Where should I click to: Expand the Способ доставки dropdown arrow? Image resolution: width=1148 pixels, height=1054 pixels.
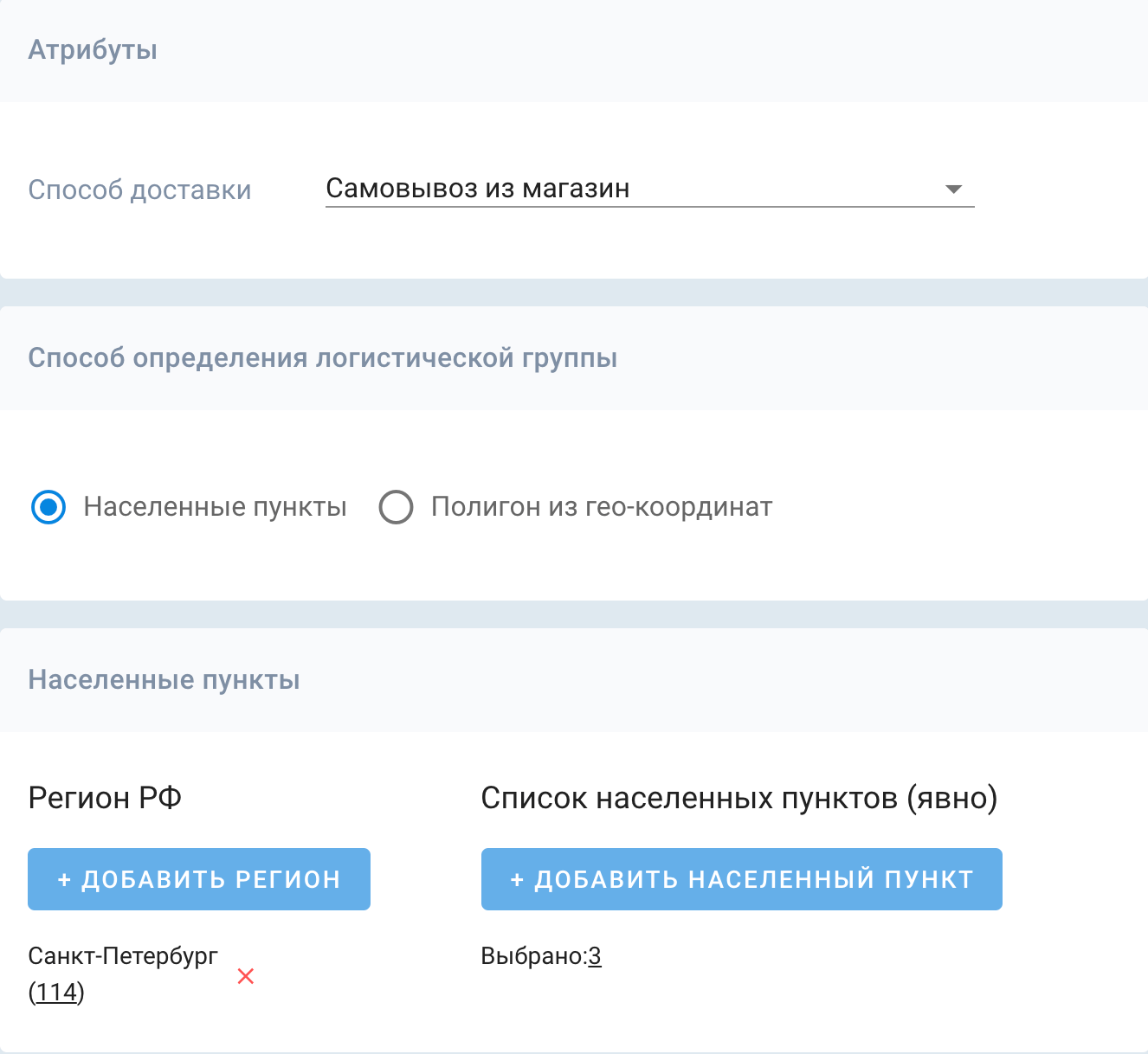coord(953,189)
